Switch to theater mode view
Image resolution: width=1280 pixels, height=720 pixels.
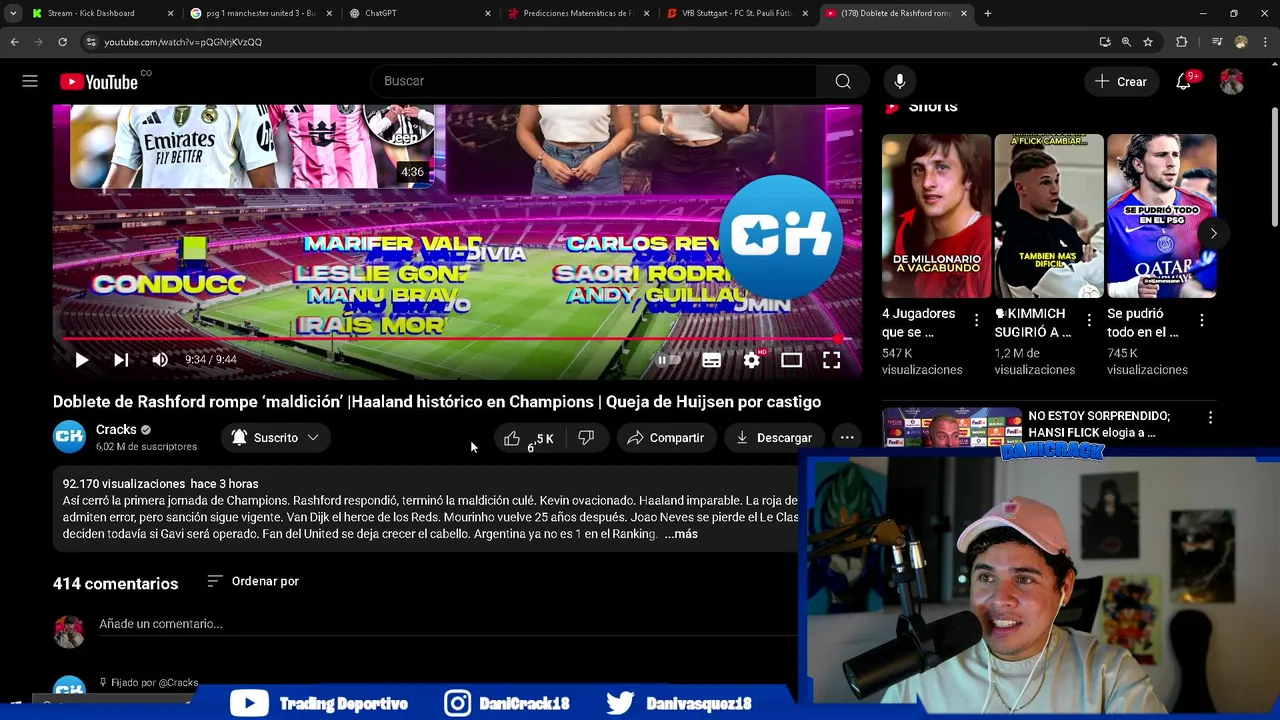pyautogui.click(x=791, y=360)
